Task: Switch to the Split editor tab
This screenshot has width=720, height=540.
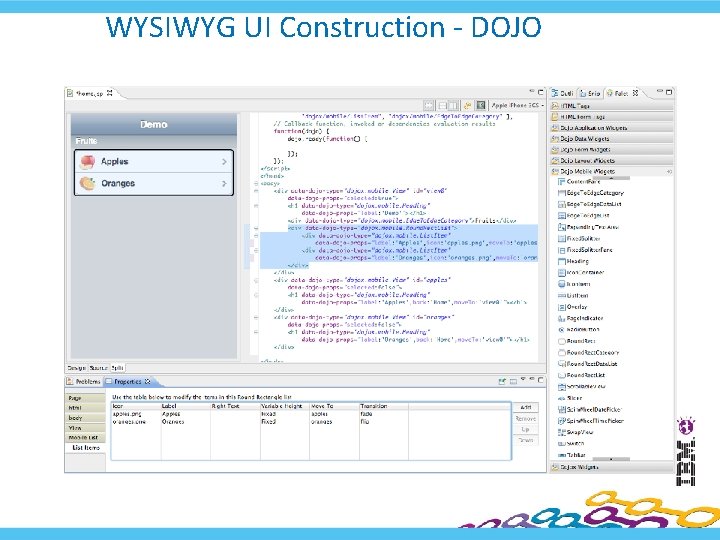Action: (118, 368)
